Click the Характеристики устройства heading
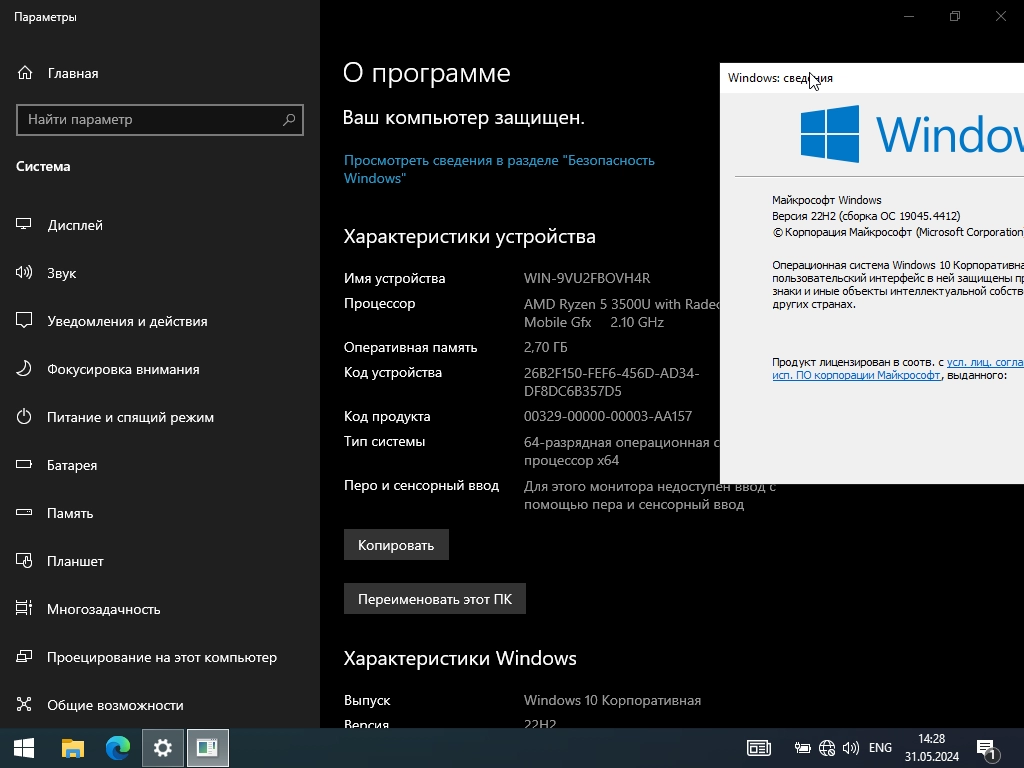Screen dimensions: 1024x768 point(470,236)
